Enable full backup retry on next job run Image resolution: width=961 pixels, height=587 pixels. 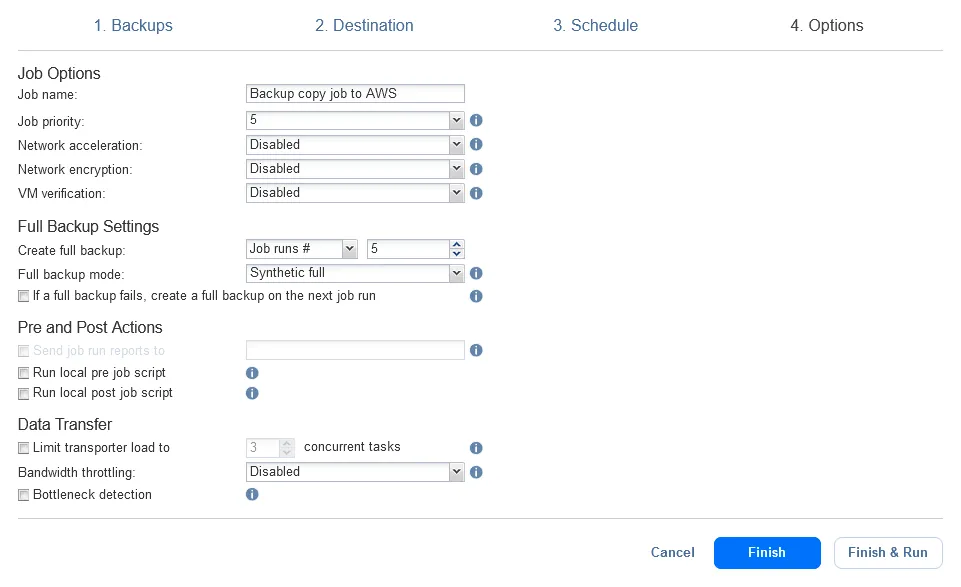click(23, 295)
